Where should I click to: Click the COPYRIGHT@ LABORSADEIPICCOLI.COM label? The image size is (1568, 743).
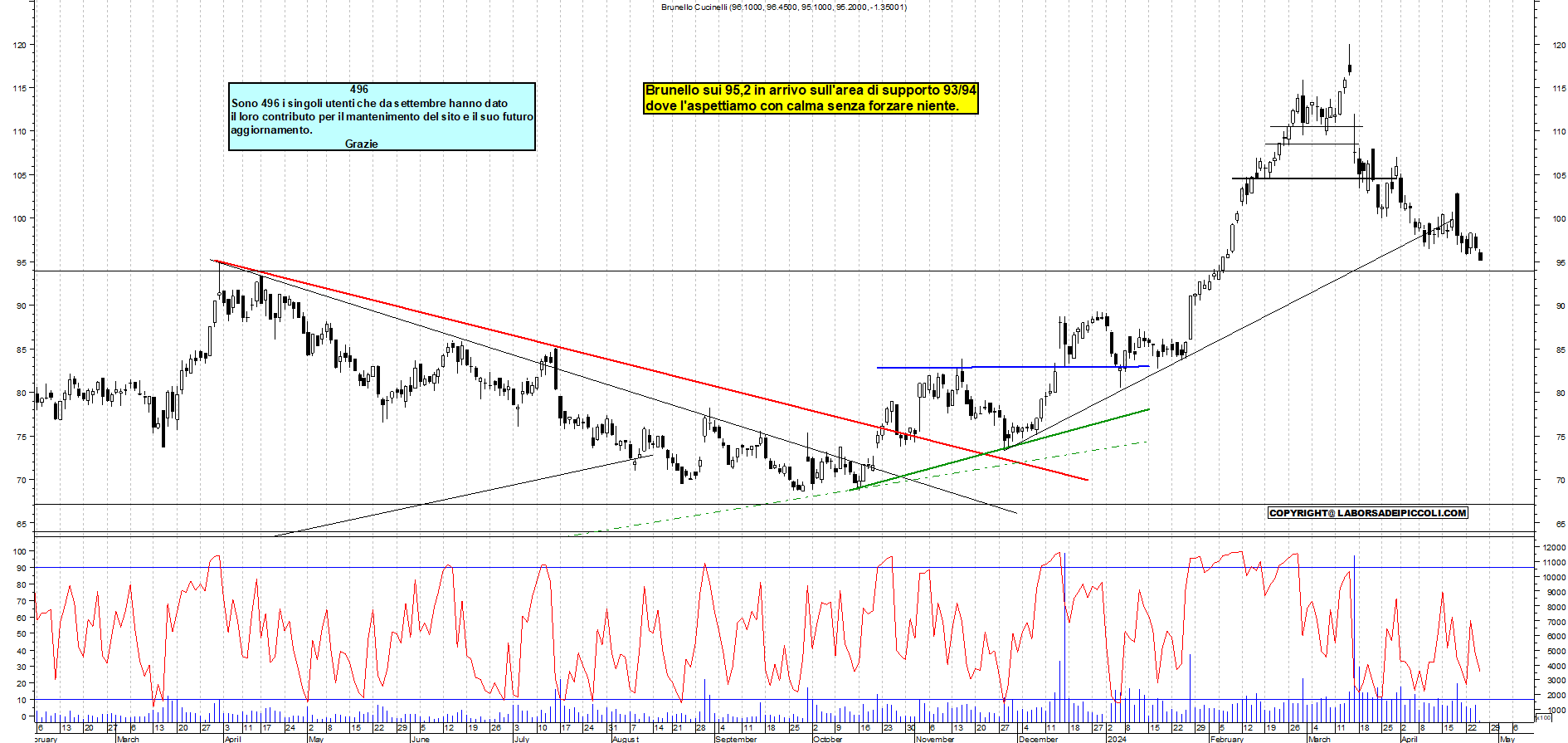point(1368,513)
